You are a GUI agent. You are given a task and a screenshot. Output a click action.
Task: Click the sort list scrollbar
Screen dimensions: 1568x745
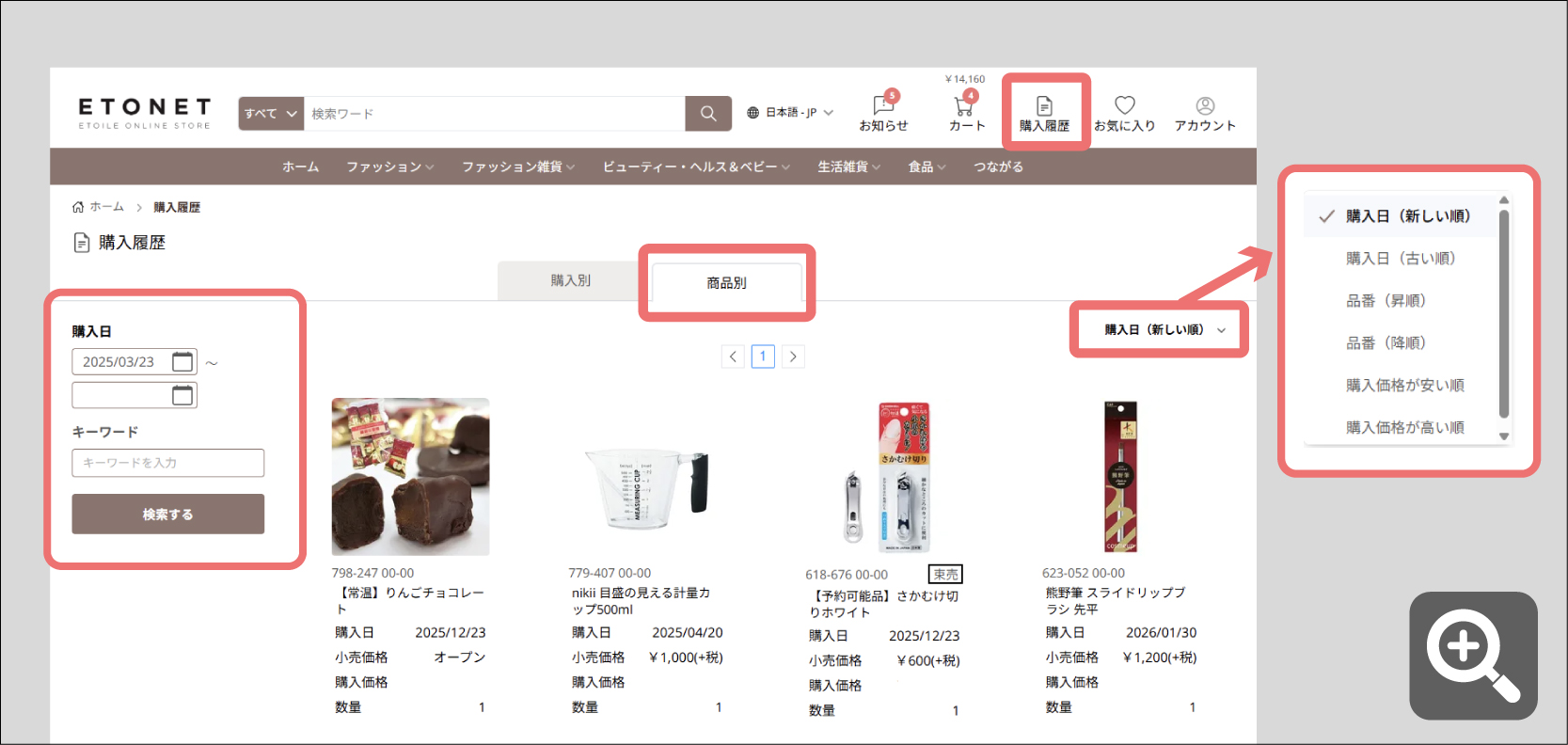1504,313
